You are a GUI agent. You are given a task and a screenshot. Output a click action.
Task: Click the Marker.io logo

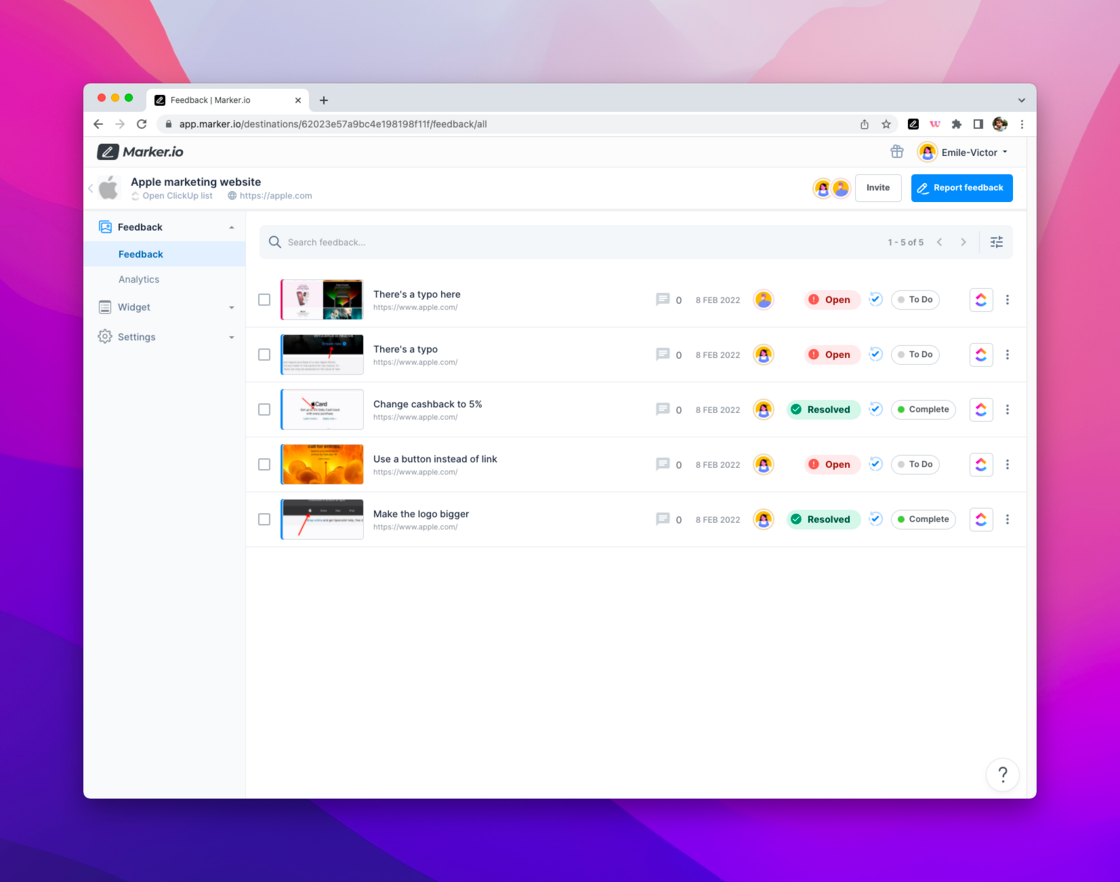[141, 151]
